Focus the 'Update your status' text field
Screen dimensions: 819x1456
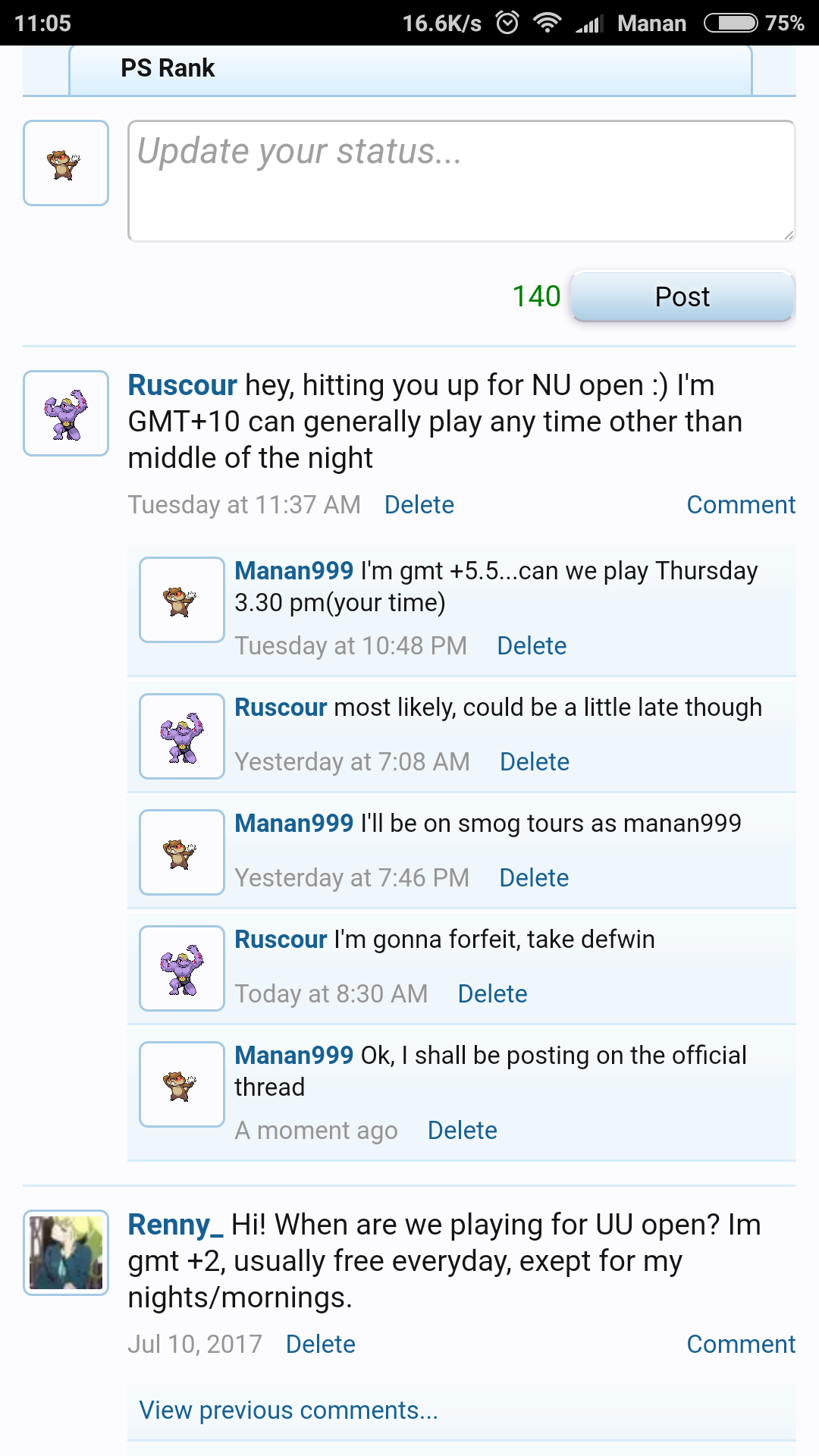coord(461,181)
